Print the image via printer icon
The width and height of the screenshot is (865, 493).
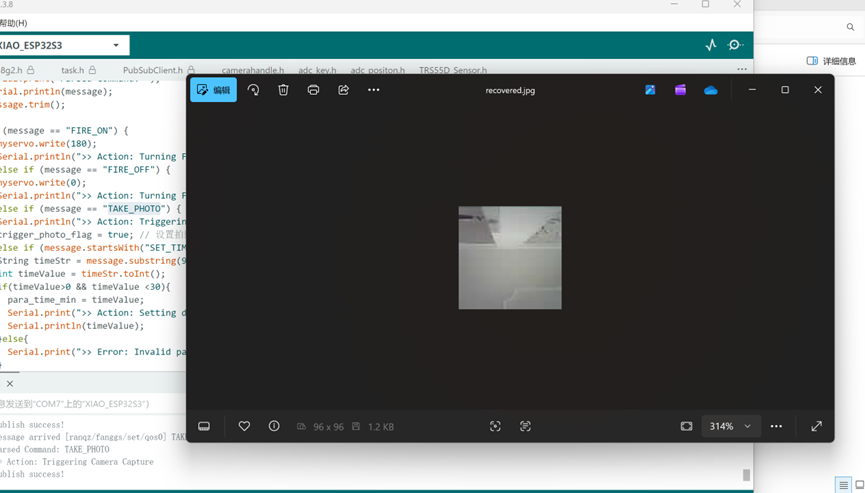[313, 90]
